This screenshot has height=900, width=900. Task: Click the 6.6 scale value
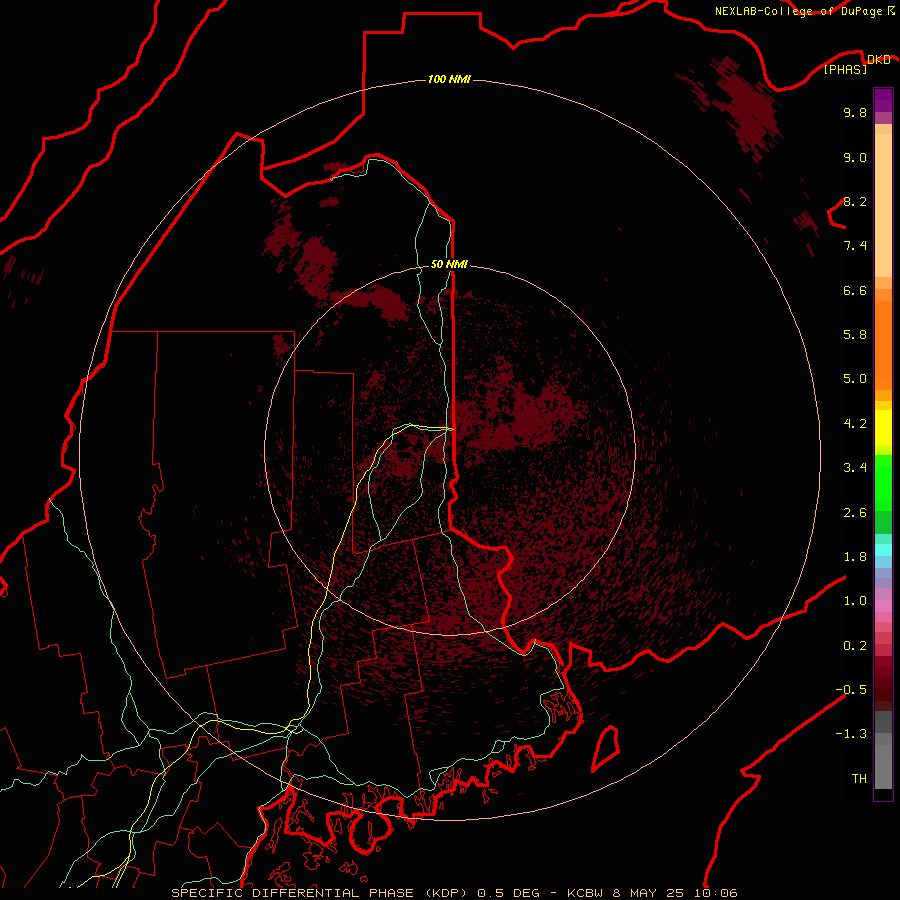855,291
